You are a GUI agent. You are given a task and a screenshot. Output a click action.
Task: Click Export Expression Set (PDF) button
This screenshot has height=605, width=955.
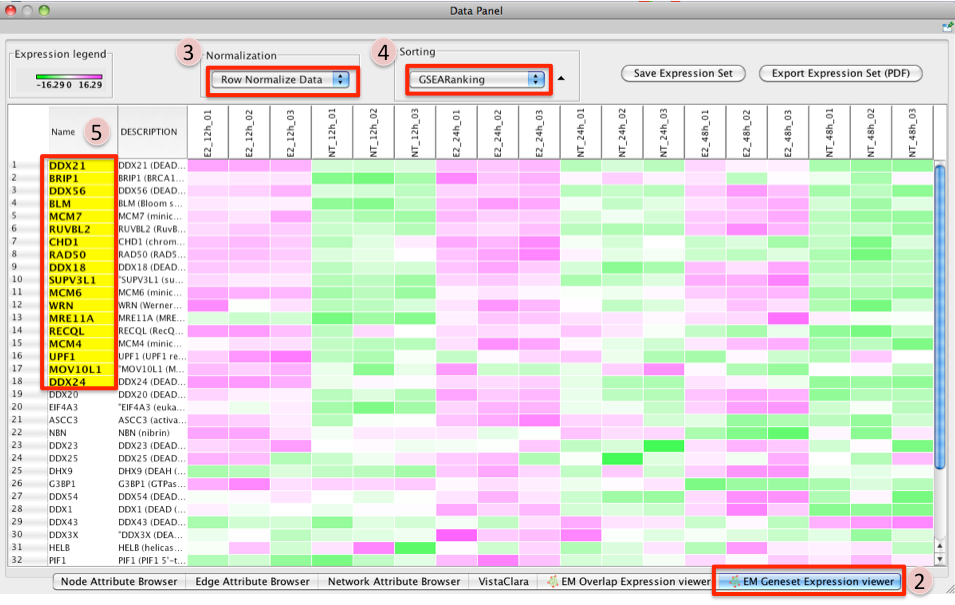coord(840,73)
